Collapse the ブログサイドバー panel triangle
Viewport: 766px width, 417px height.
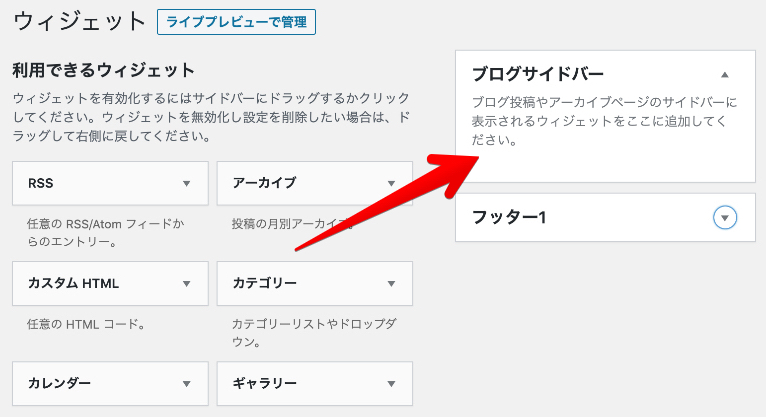[725, 75]
